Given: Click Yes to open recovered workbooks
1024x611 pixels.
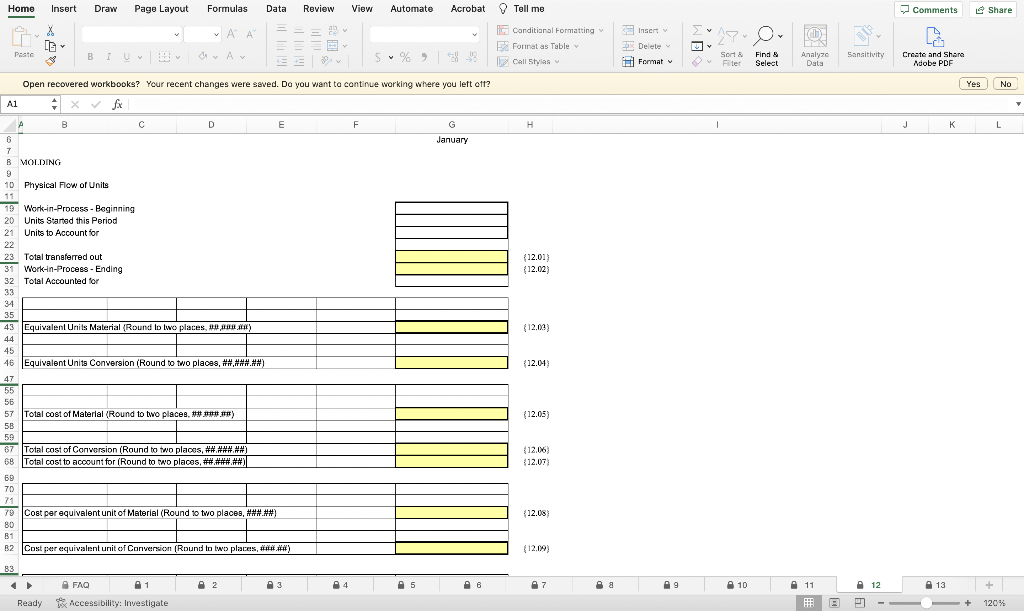Looking at the screenshot, I should coord(973,84).
